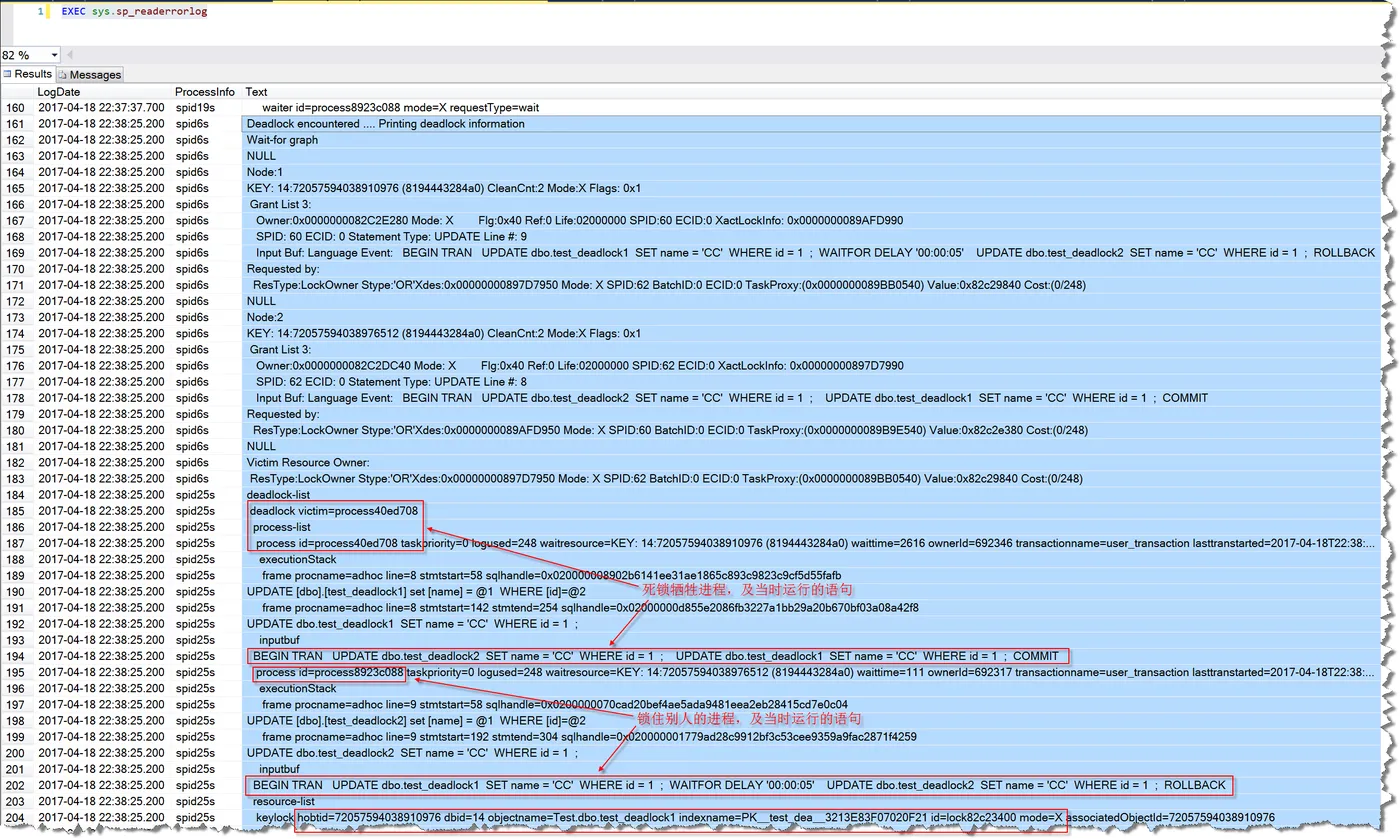
Task: Select 'keylock hobtid=72057594038910976' cell in row 204
Action: [x=810, y=817]
